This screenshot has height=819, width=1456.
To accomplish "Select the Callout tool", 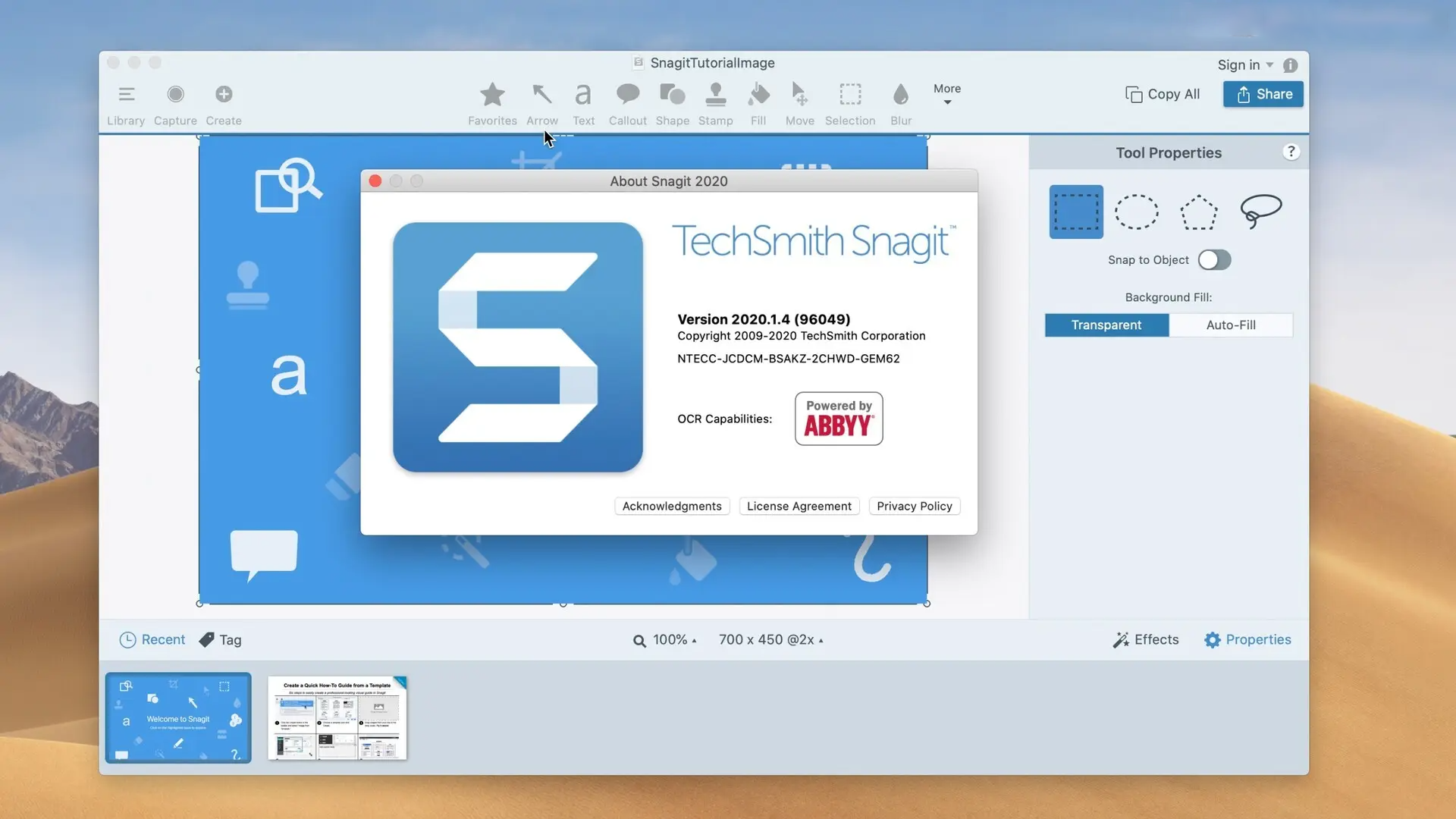I will [627, 104].
